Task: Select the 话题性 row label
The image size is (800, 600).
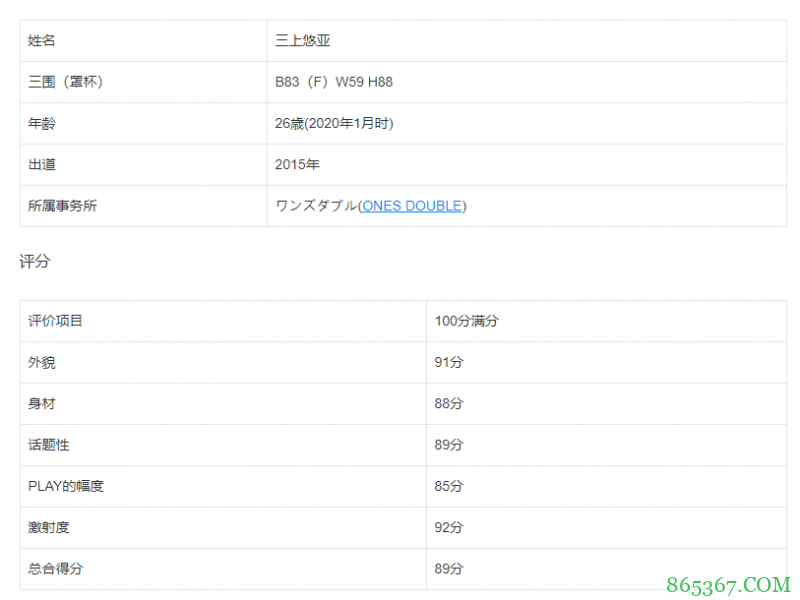Action: pyautogui.click(x=48, y=445)
